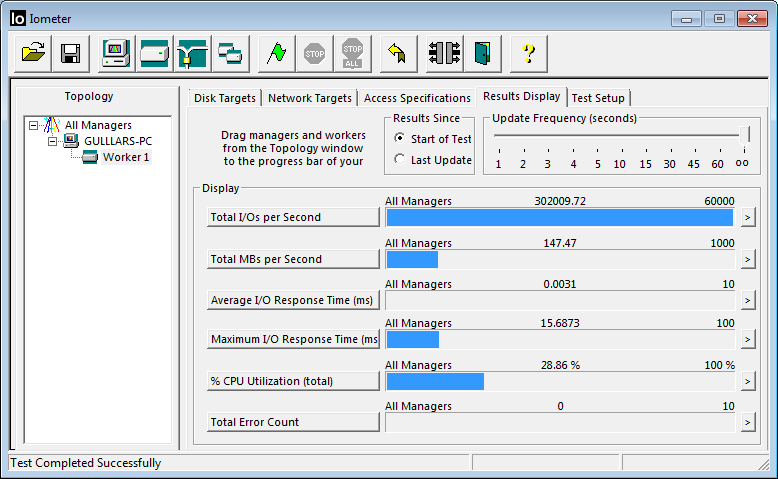
Task: Click the Update Frequency slider thumb
Action: (744, 135)
